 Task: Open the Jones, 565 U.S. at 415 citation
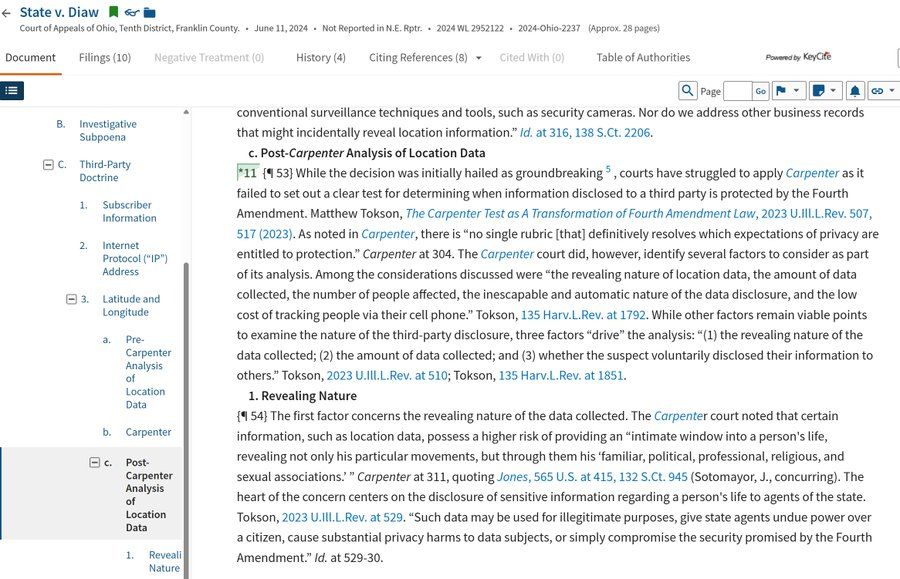(592, 476)
